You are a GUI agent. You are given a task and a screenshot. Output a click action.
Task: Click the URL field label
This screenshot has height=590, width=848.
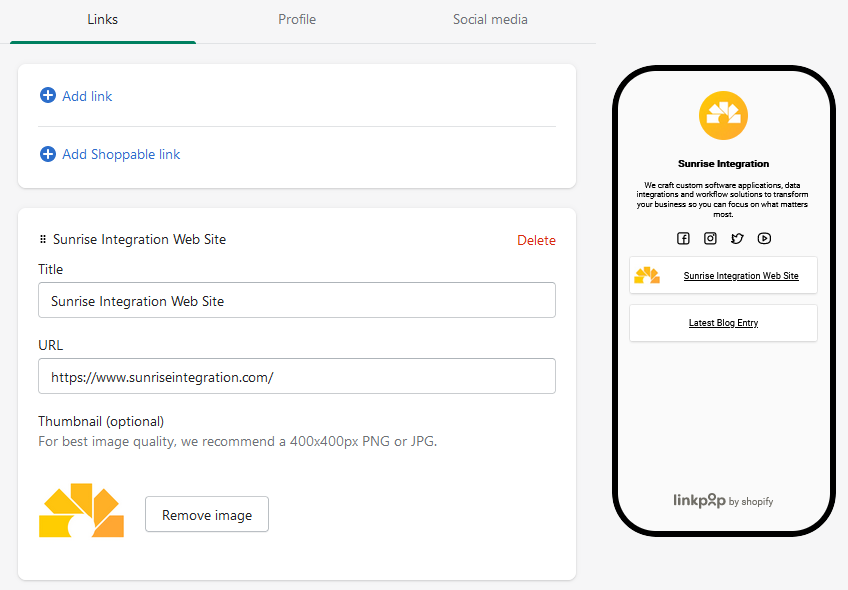[50, 345]
